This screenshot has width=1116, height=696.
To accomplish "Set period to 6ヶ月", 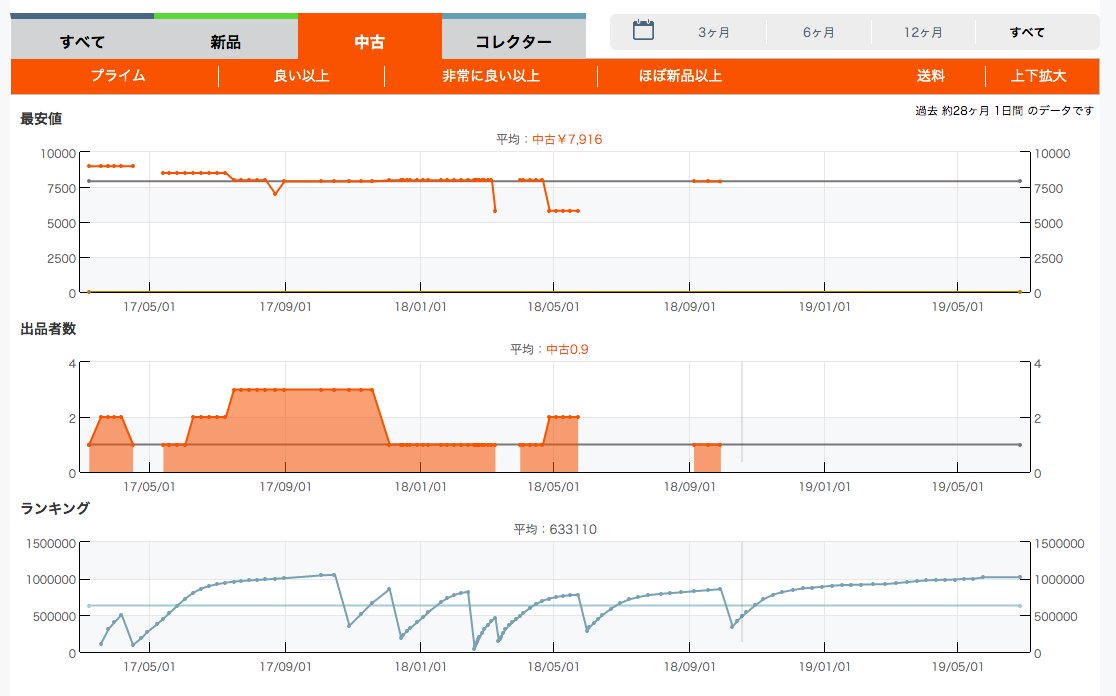I will (818, 32).
